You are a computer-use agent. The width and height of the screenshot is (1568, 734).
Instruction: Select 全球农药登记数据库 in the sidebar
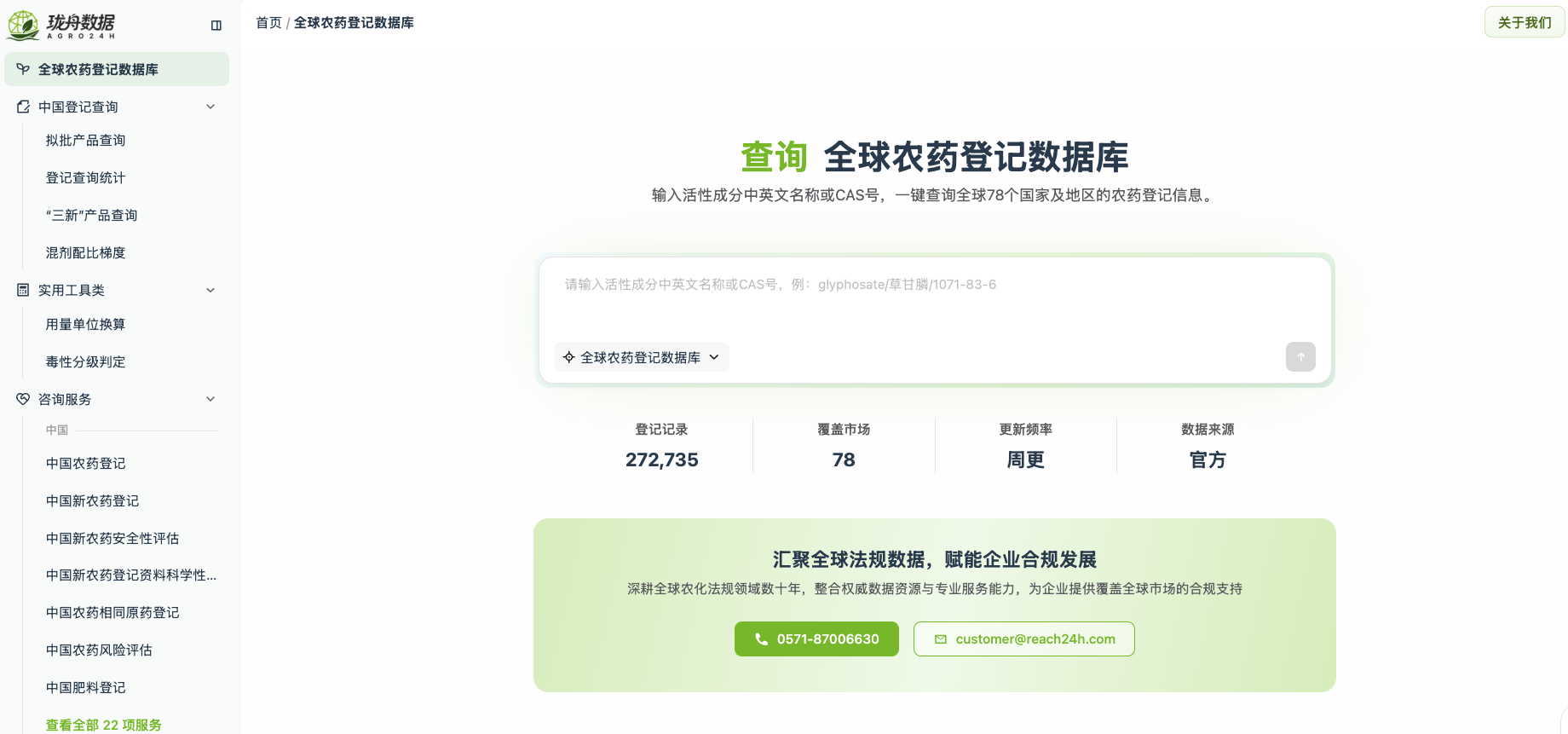pos(117,69)
